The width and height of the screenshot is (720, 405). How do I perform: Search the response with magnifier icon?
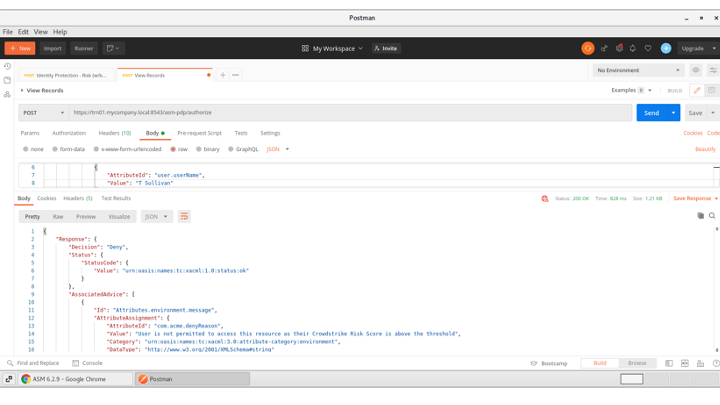pyautogui.click(x=712, y=216)
